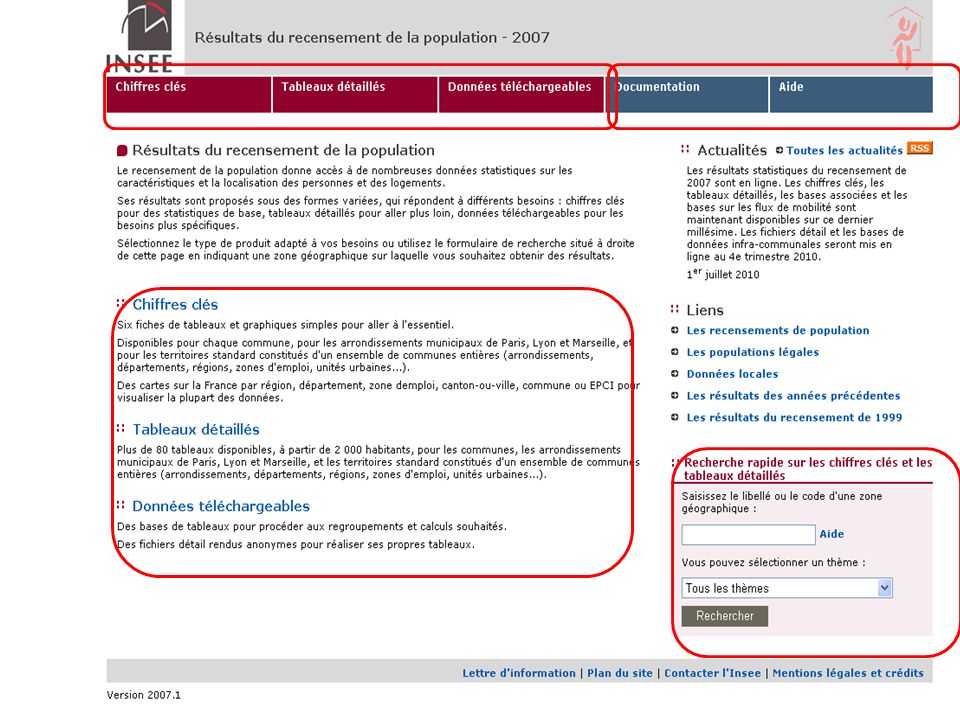This screenshot has height=720, width=960.
Task: Click the Version 2007.1 text
Action: [144, 695]
